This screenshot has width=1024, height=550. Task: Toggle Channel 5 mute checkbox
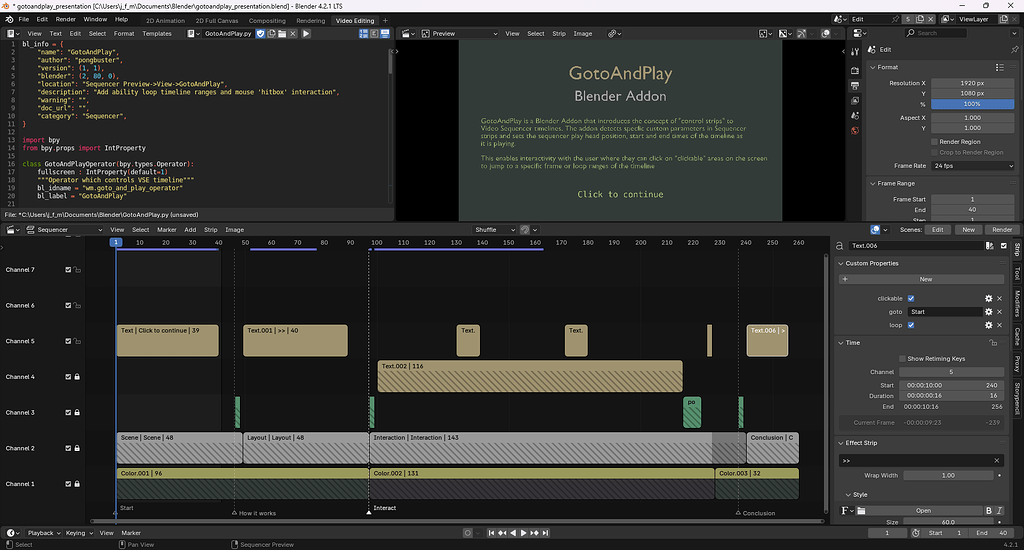pos(68,341)
